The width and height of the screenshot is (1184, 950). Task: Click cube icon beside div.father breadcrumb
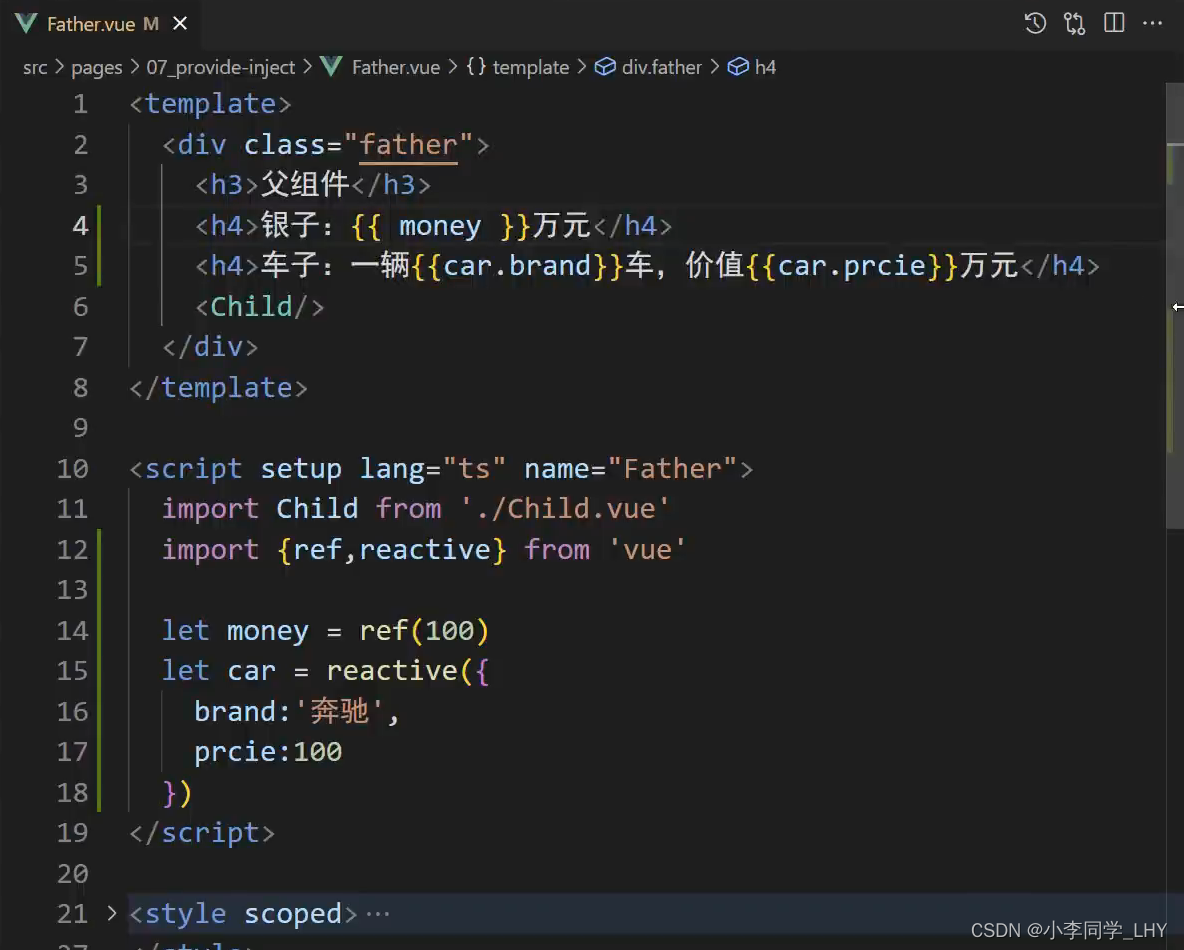[x=605, y=67]
